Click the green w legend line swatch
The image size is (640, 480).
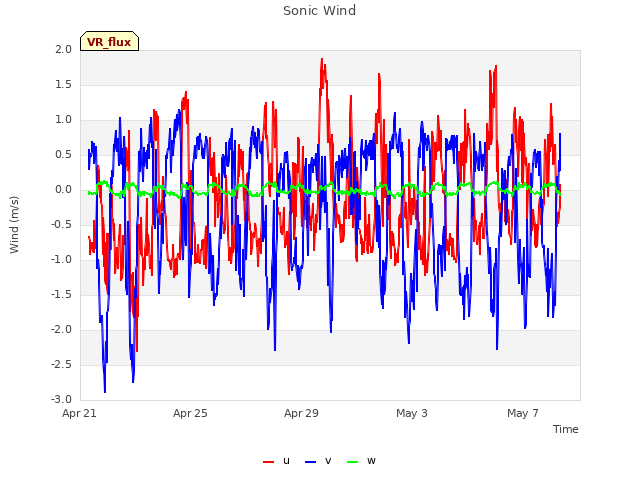353,462
